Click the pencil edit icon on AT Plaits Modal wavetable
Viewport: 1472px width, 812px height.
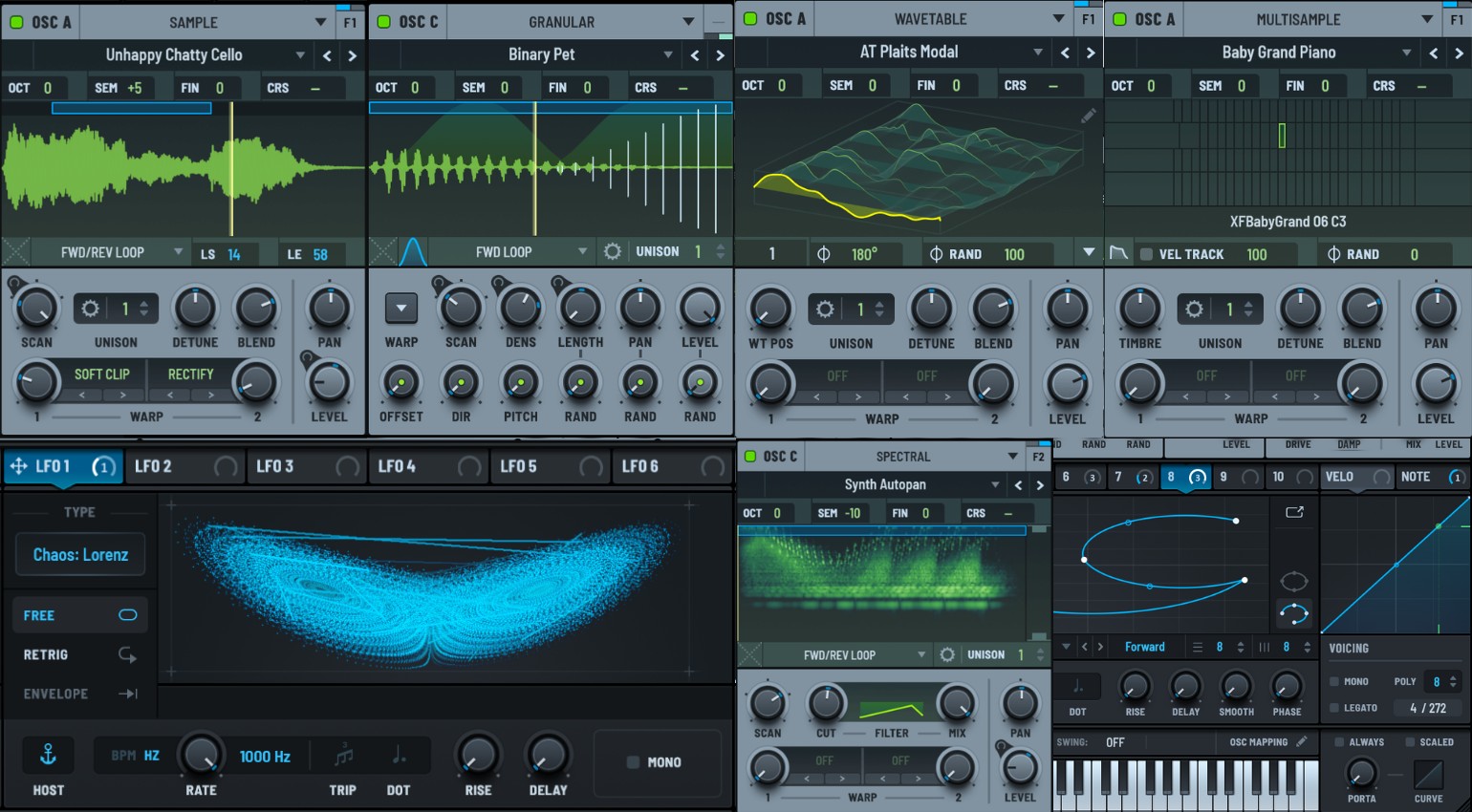pyautogui.click(x=1089, y=115)
